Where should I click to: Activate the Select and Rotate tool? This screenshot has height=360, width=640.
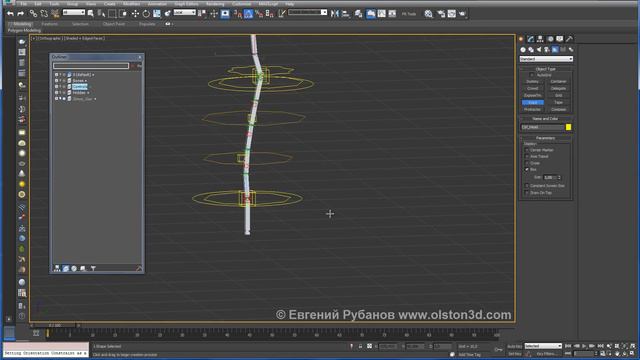pyautogui.click(x=146, y=13)
